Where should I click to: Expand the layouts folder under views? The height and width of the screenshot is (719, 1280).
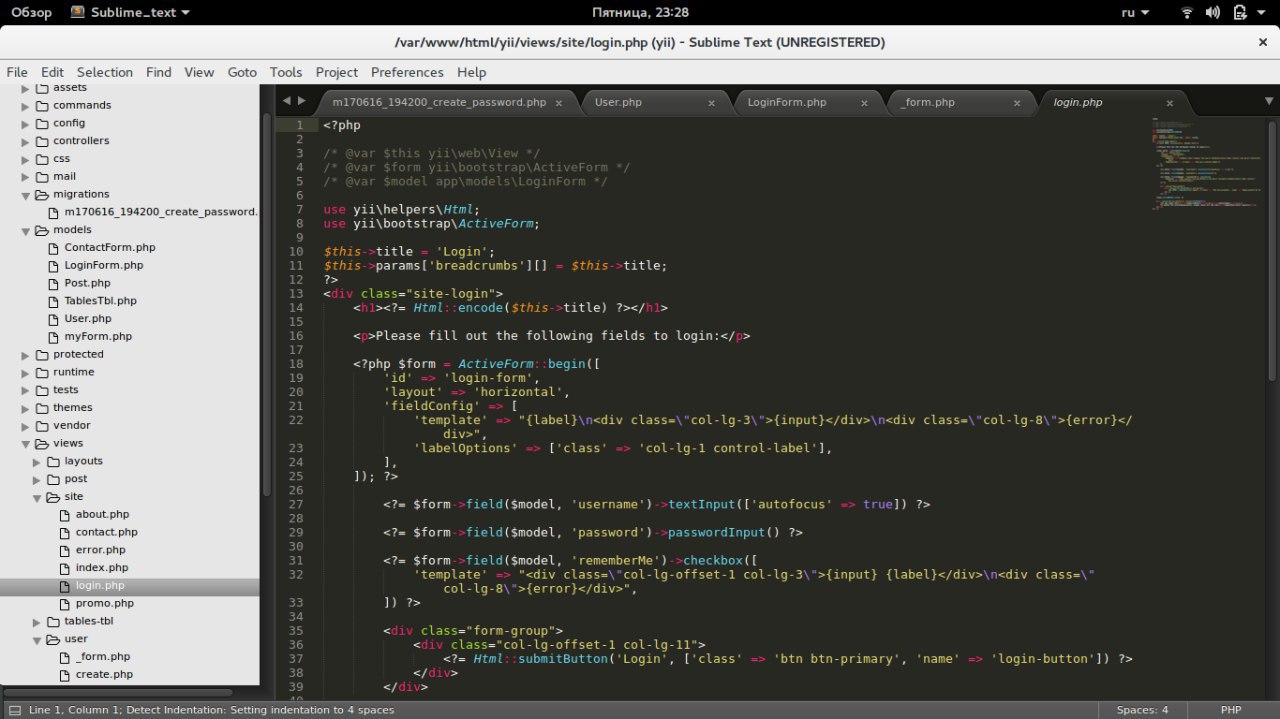pos(37,462)
